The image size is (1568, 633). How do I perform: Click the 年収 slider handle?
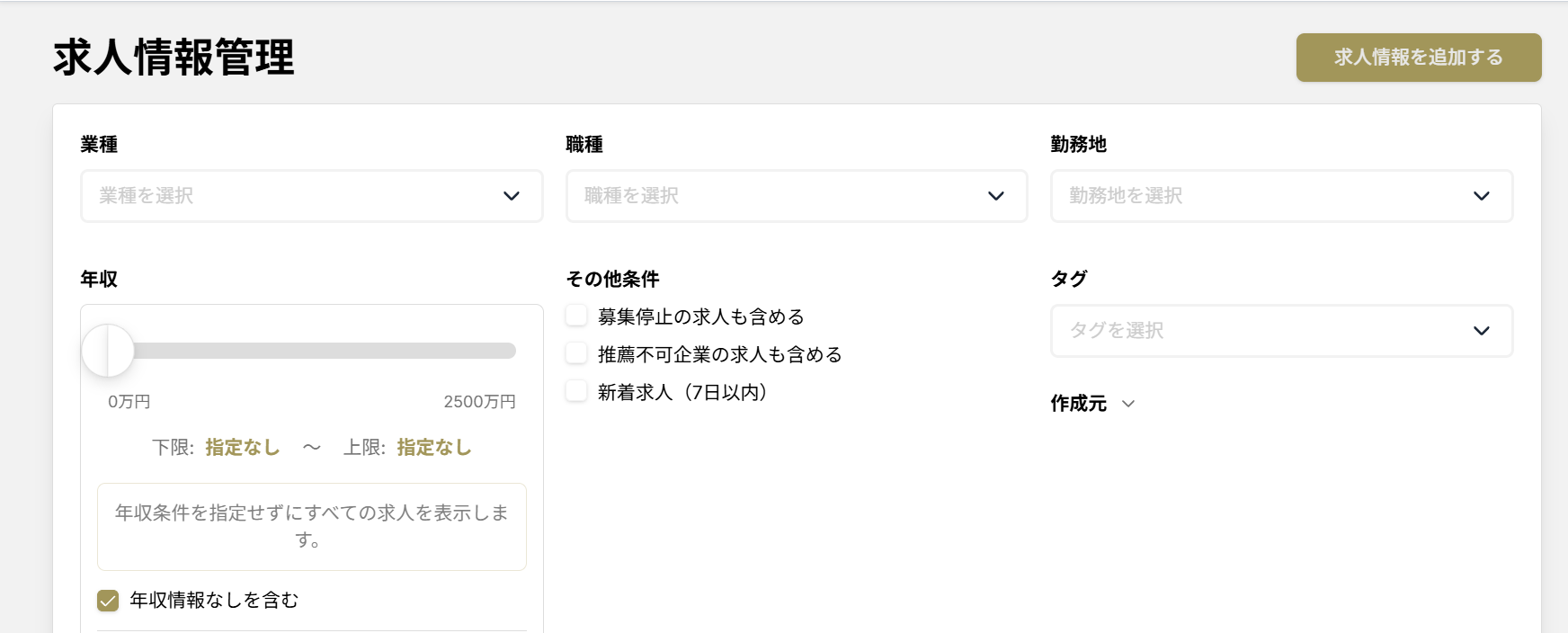[x=109, y=351]
